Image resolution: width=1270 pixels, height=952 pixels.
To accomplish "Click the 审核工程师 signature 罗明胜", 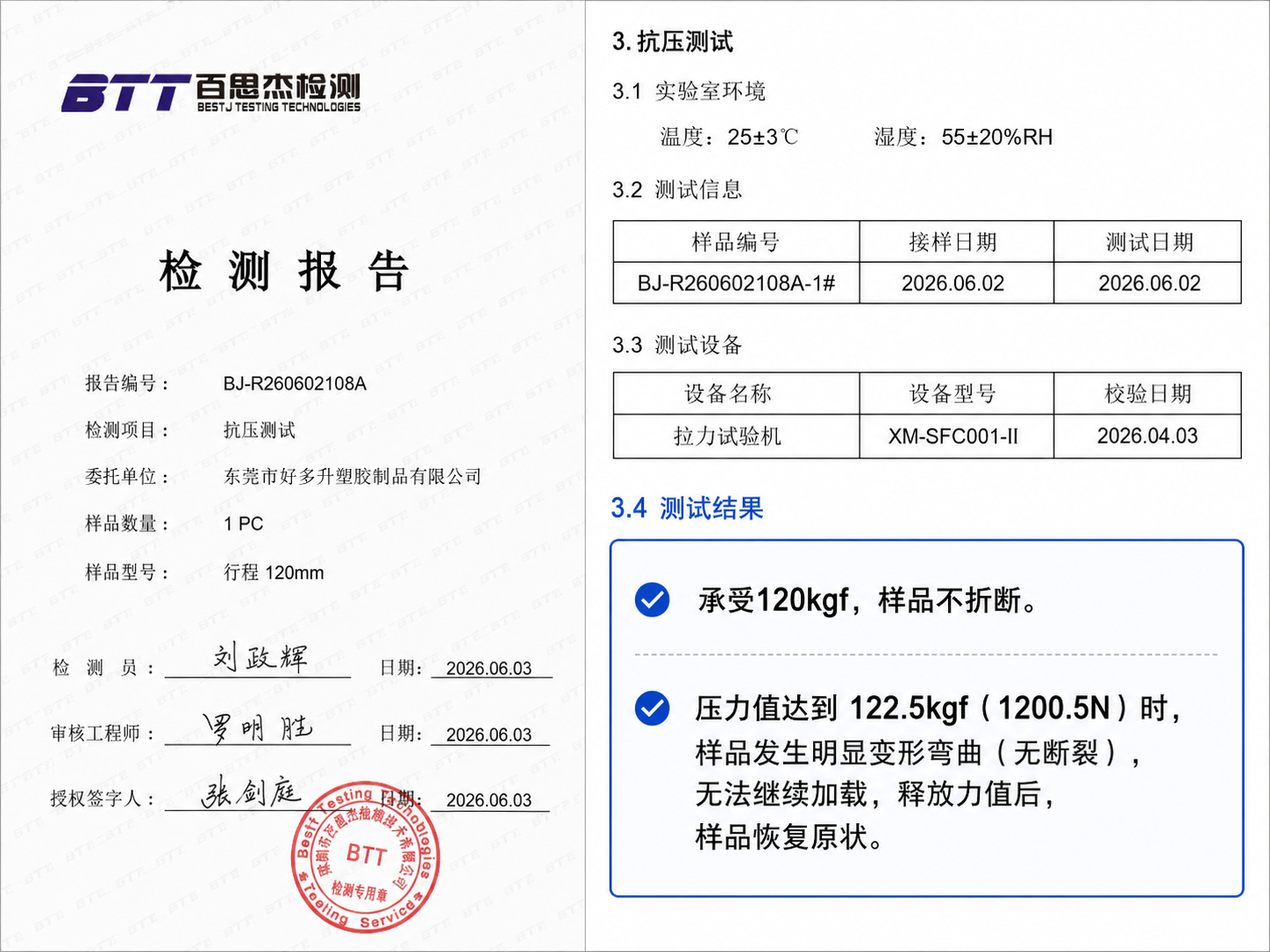I will (257, 727).
